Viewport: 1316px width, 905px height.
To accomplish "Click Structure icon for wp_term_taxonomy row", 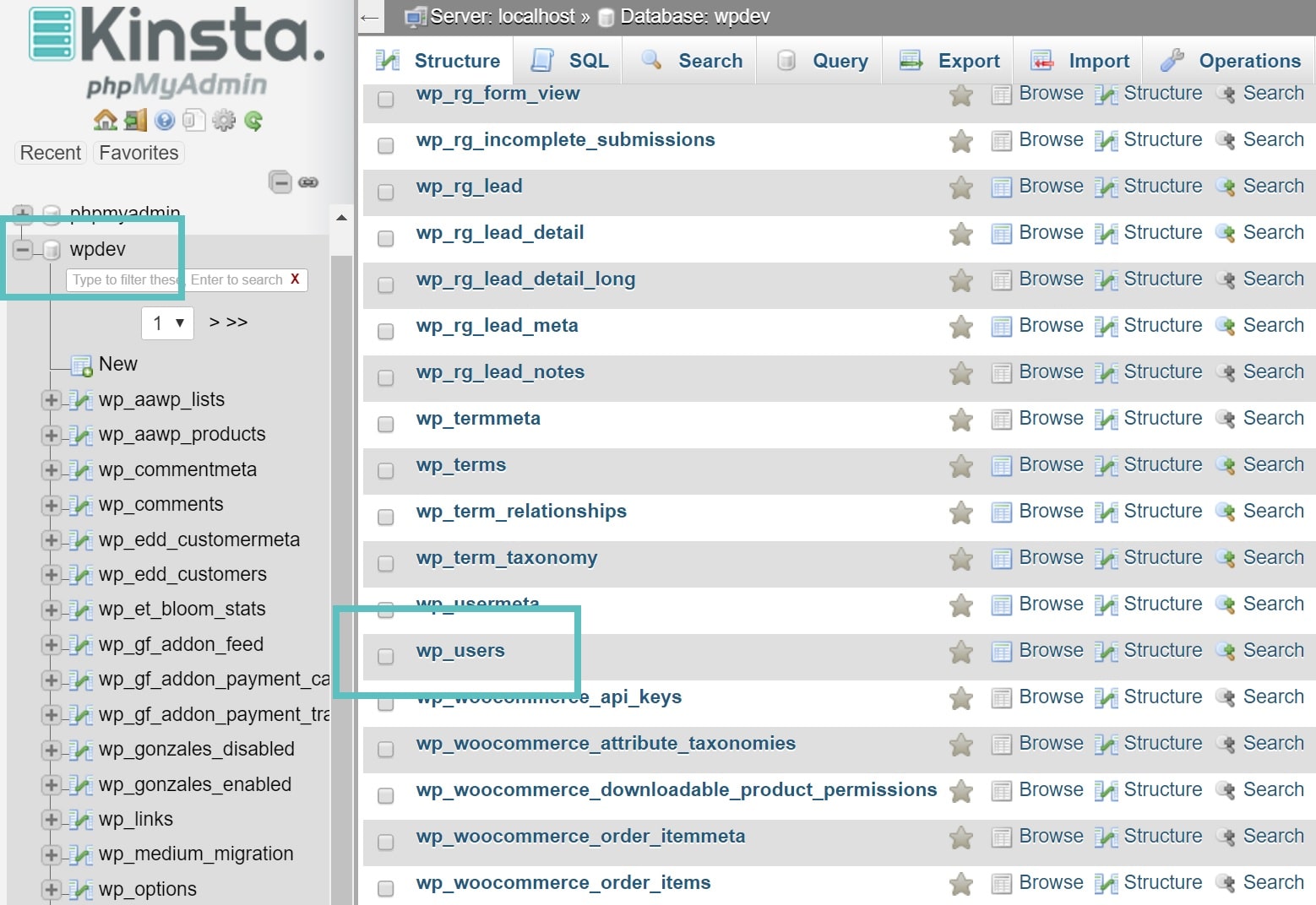I will [x=1106, y=559].
